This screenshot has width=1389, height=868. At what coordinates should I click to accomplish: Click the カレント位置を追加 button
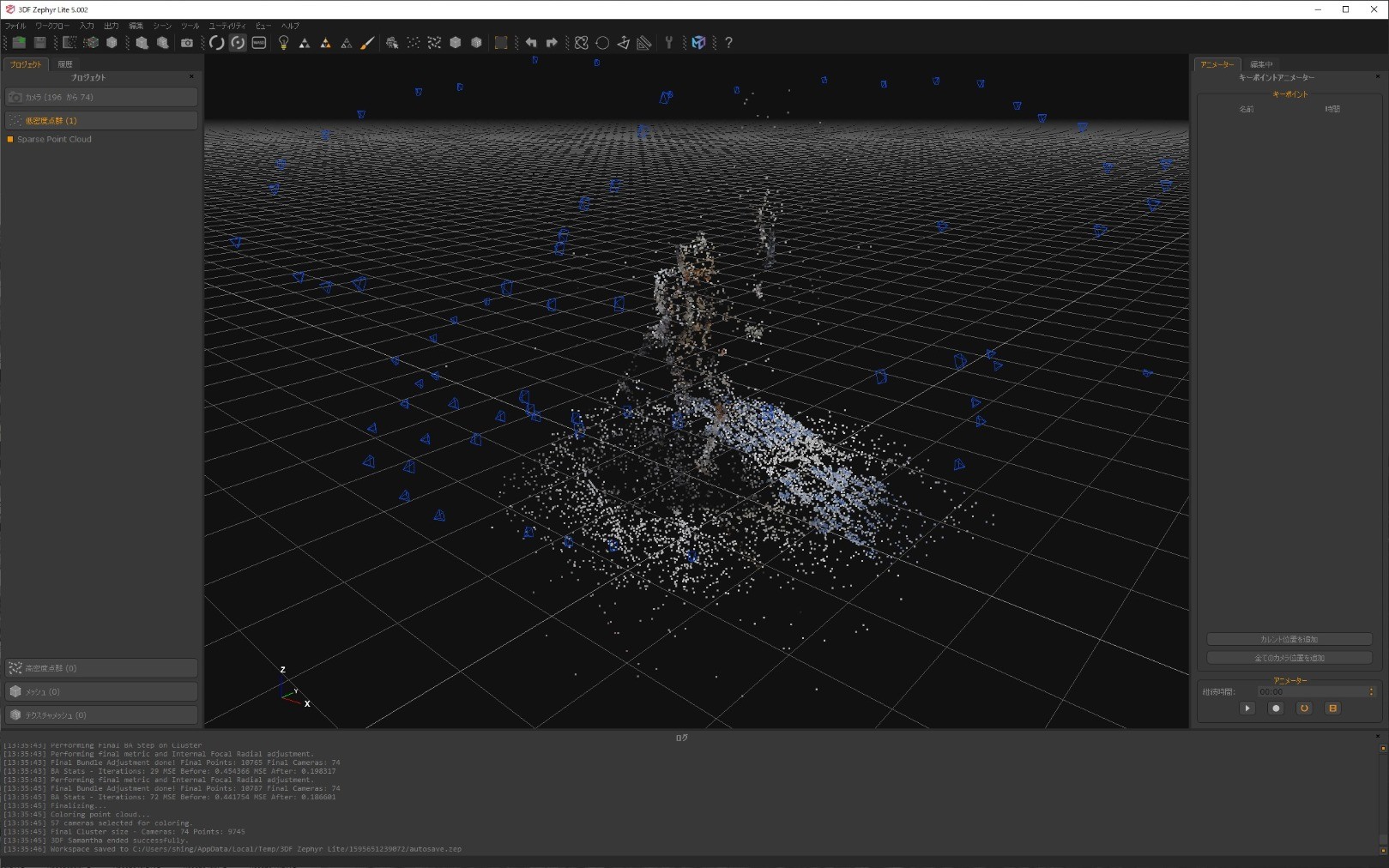[1289, 639]
